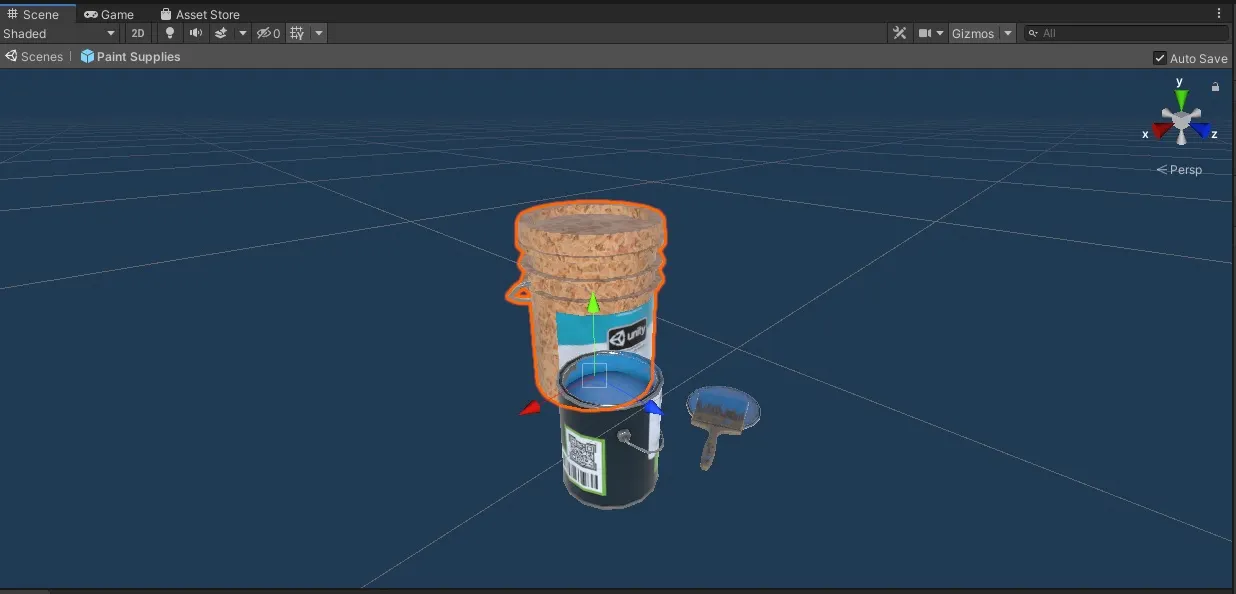Image resolution: width=1236 pixels, height=594 pixels.
Task: Expand the scene effects dropdown arrow
Action: [x=242, y=33]
